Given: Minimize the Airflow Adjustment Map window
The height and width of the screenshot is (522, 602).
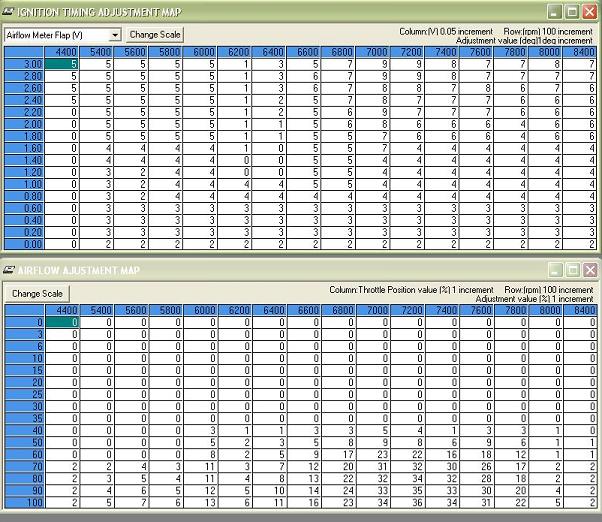Looking at the screenshot, I should coord(554,270).
